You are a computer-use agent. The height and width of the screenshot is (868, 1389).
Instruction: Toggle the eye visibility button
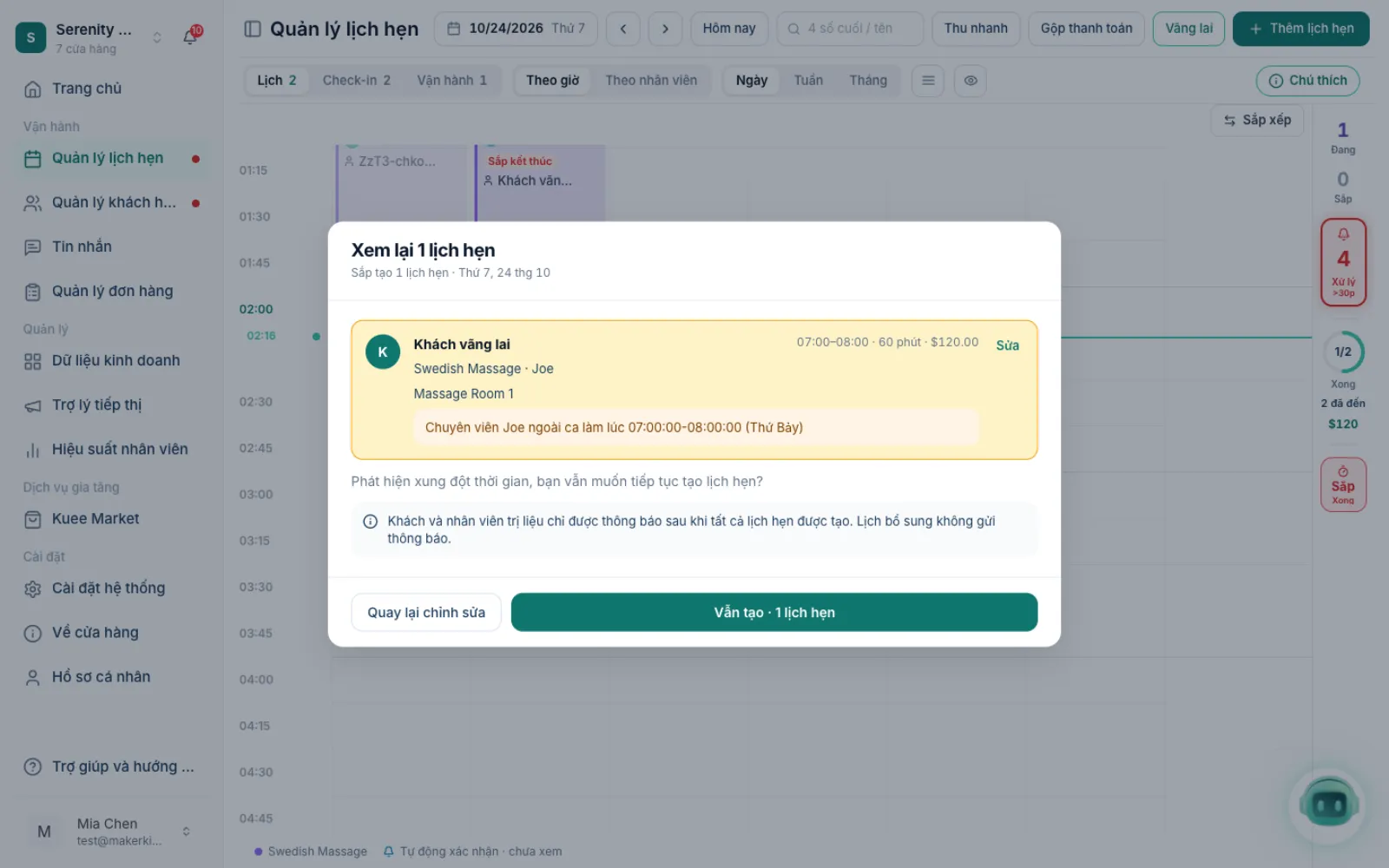[971, 81]
